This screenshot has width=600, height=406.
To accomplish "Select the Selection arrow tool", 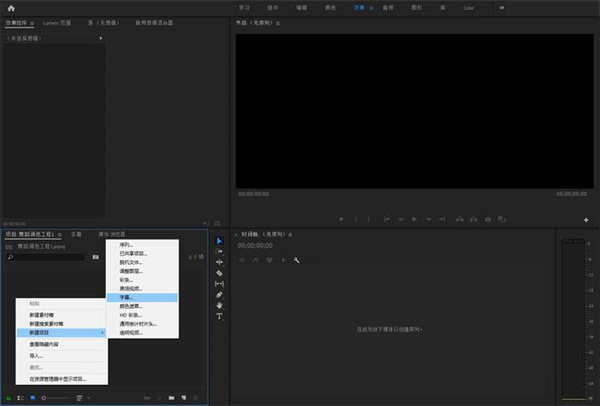I will [219, 241].
